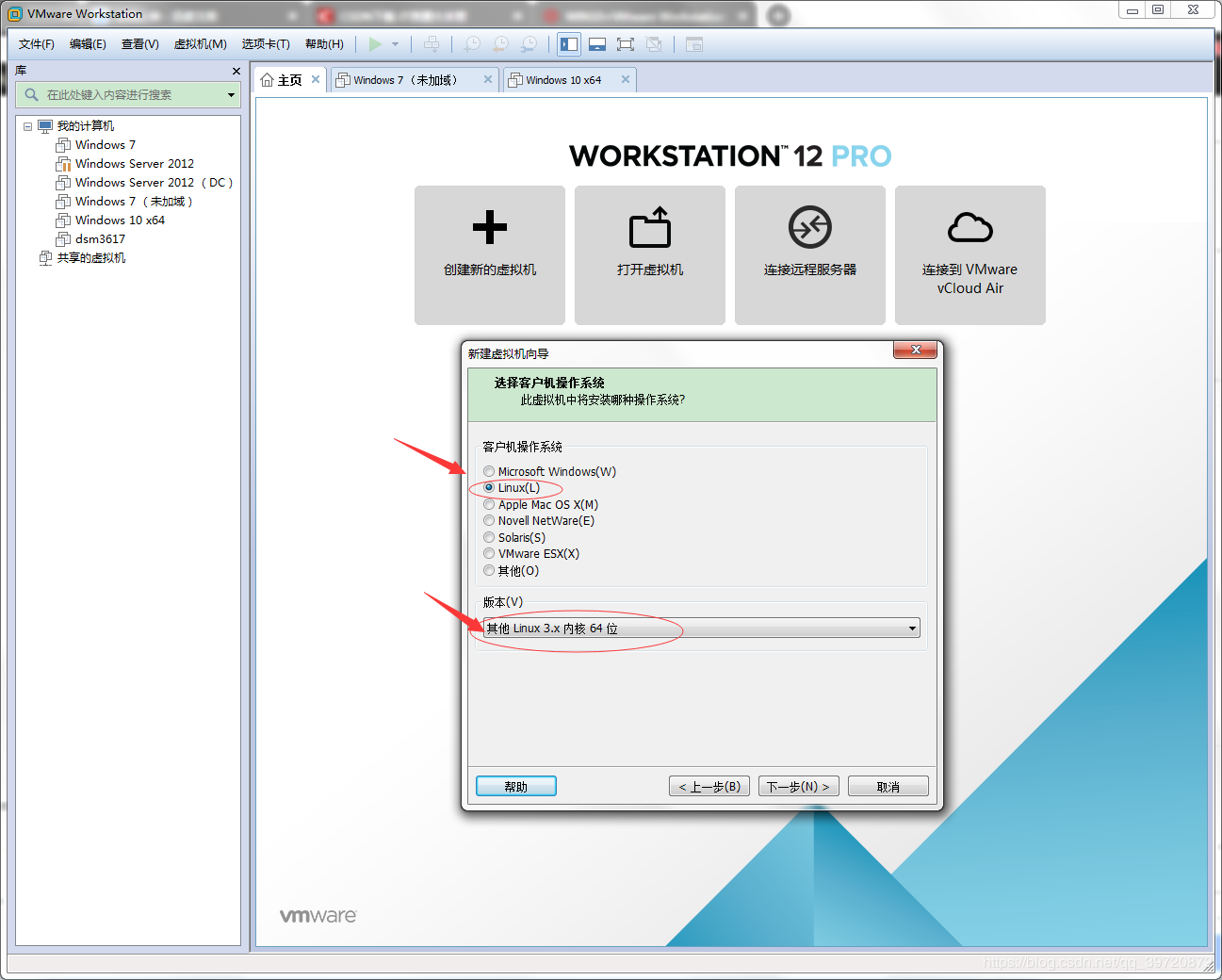
Task: Switch to the 主页 tab
Action: pyautogui.click(x=282, y=80)
